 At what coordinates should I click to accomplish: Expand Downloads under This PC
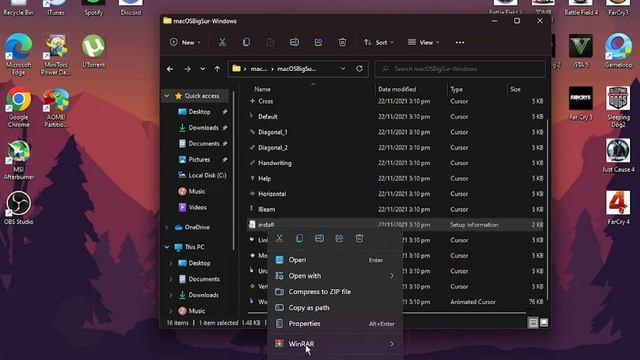(171, 295)
